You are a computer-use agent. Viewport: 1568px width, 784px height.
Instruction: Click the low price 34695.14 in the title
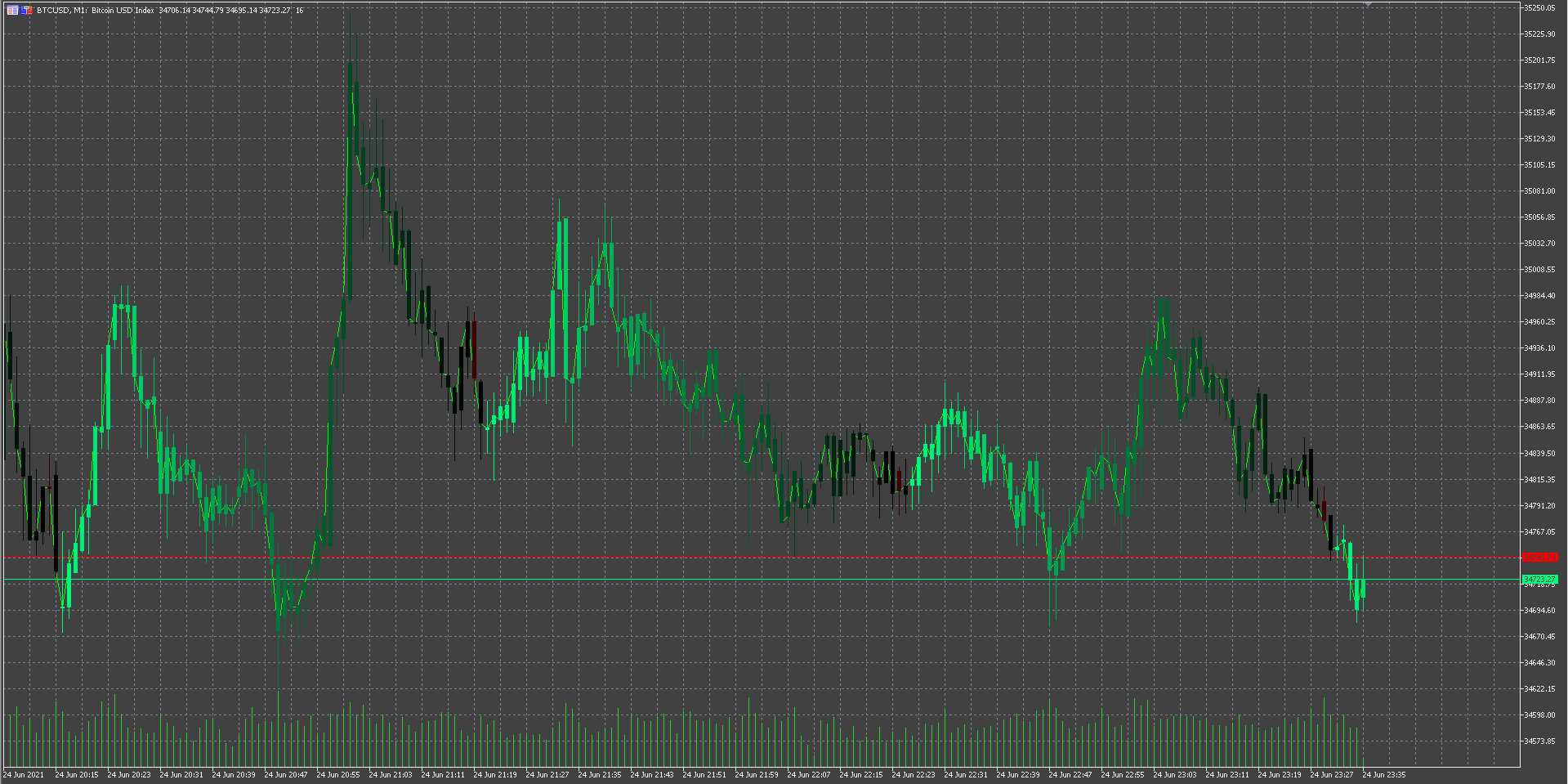243,11
